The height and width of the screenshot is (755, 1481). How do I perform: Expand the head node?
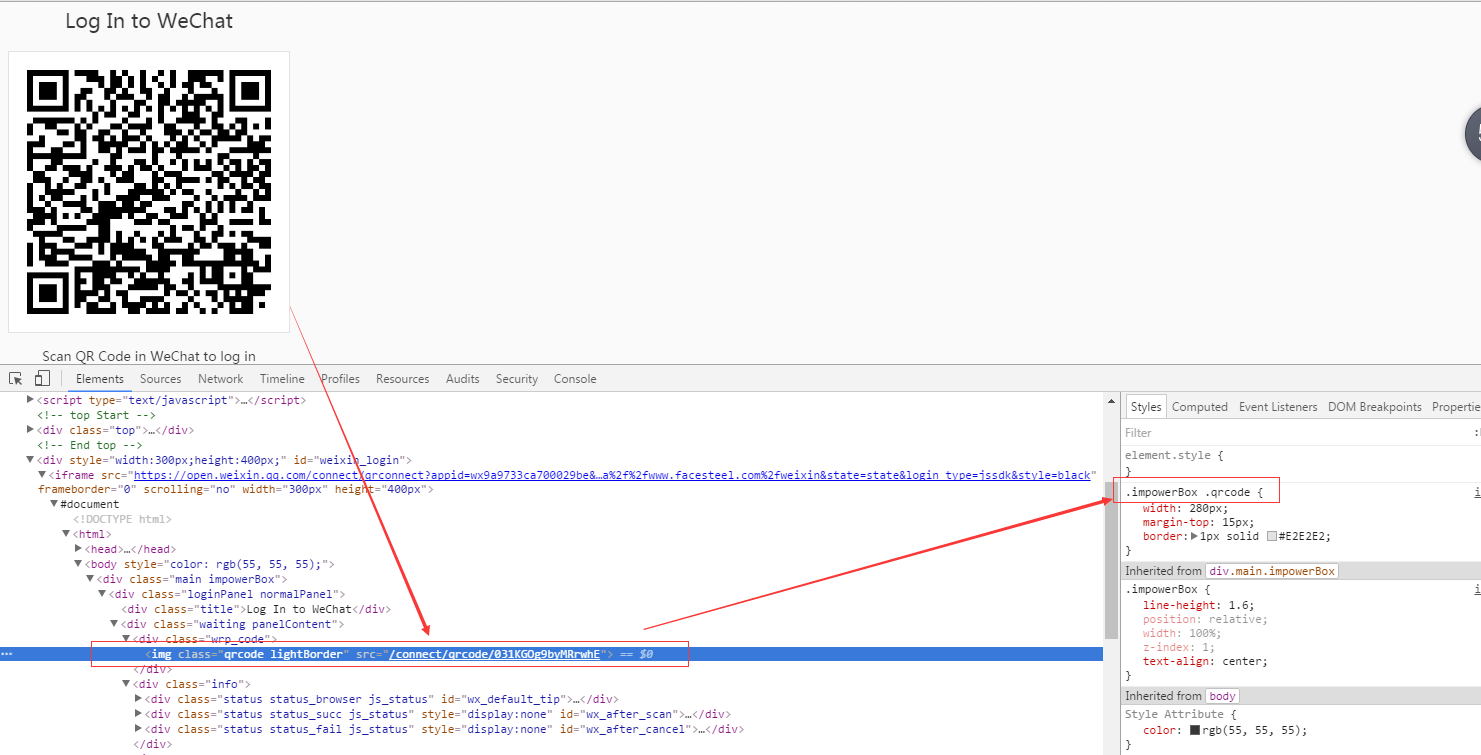point(78,550)
